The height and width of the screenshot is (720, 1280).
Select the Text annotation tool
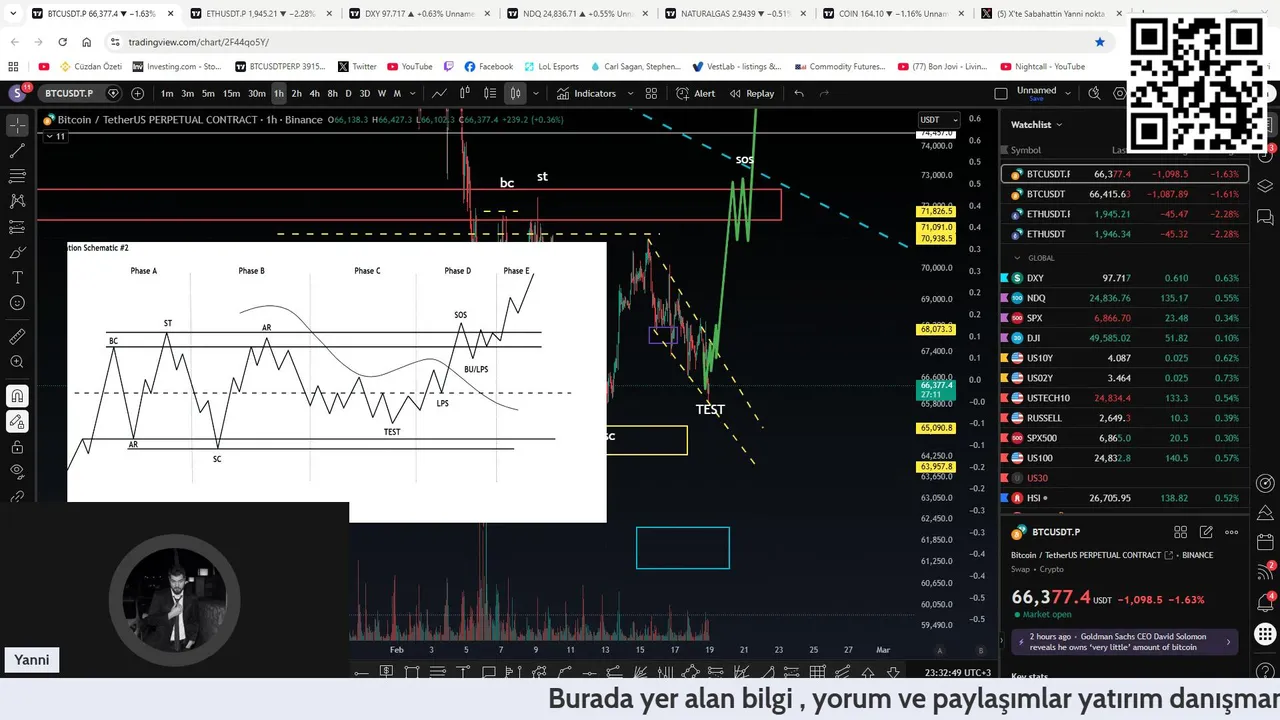click(17, 277)
